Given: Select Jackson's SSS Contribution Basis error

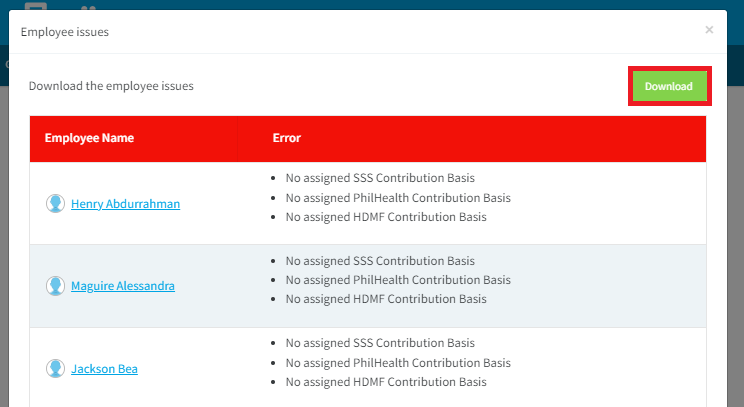Looking at the screenshot, I should [380, 343].
